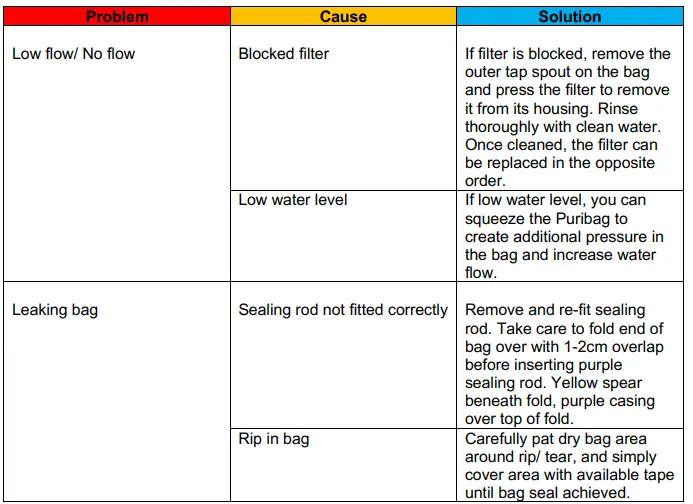Click the Remove and re-fit sealing rod text
The width and height of the screenshot is (693, 504).
(x=555, y=310)
